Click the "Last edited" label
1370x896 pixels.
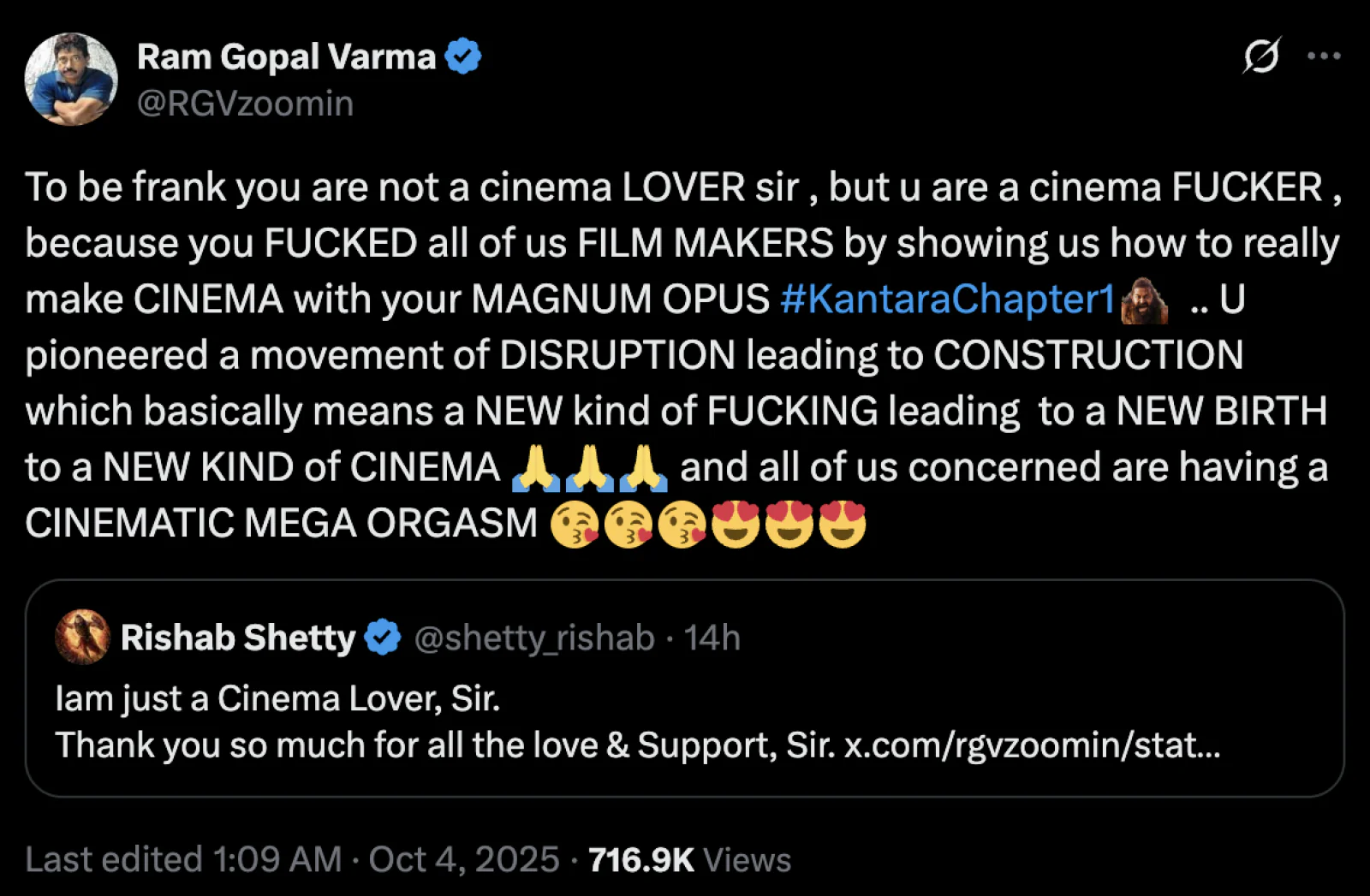(x=113, y=859)
